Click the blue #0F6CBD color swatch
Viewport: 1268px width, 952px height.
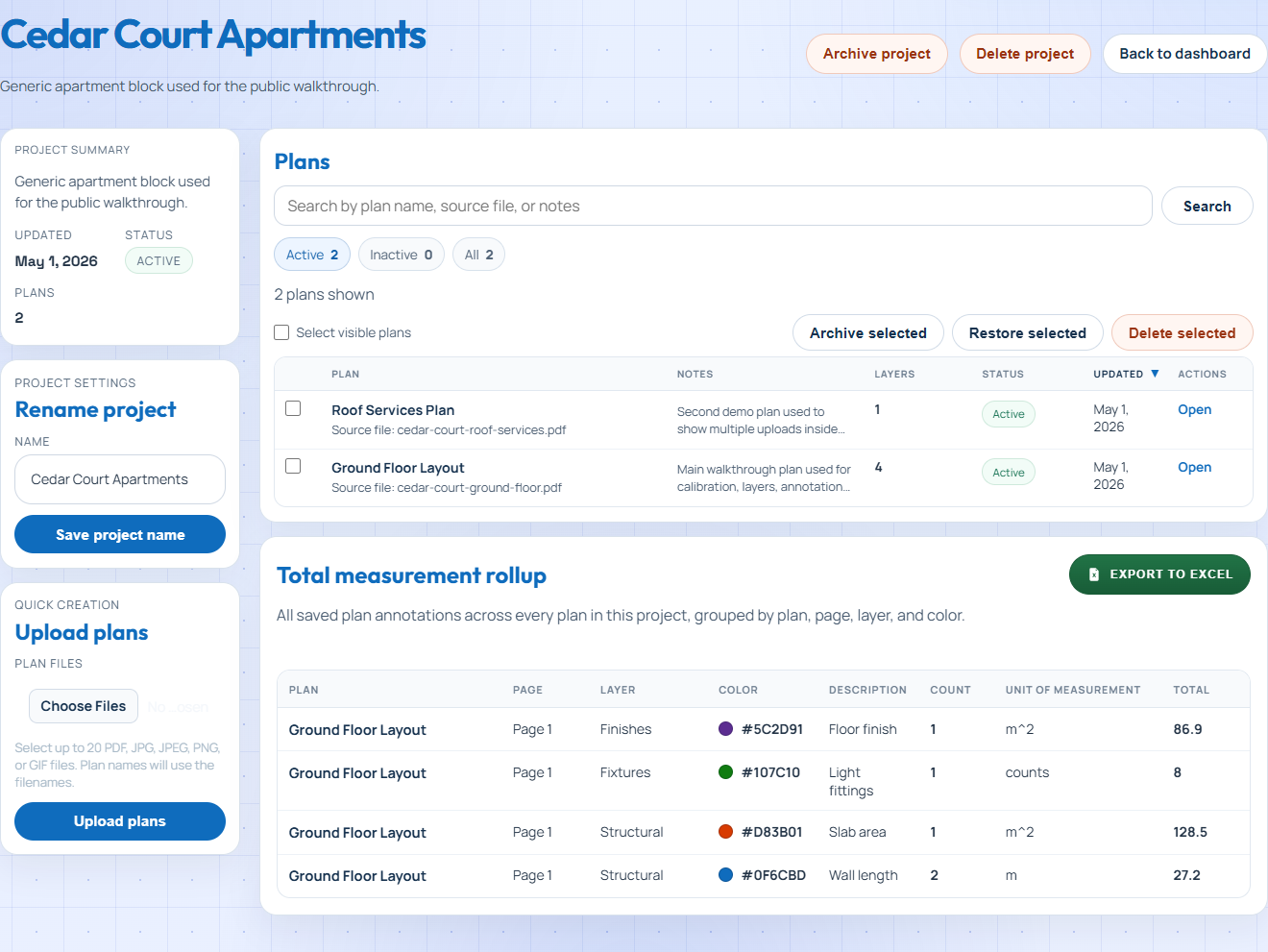[726, 874]
